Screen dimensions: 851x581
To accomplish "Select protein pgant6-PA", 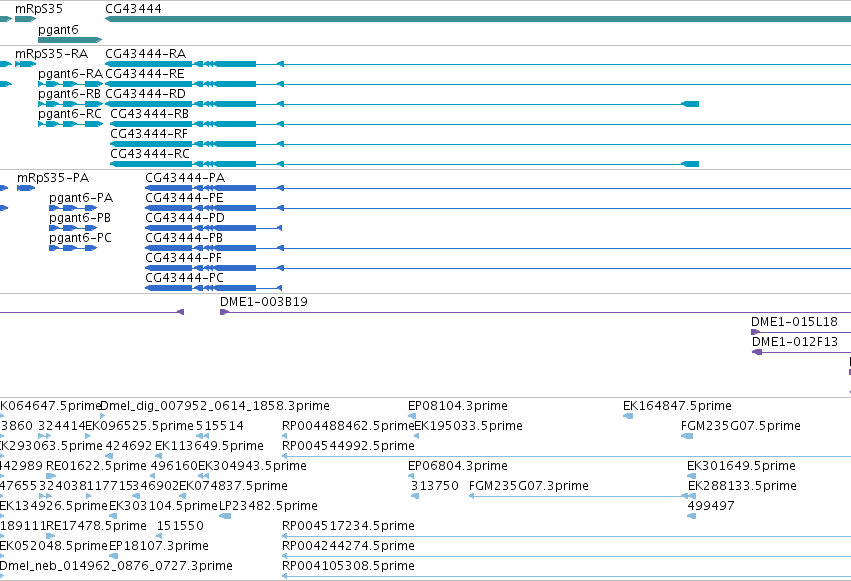I will click(81, 198).
